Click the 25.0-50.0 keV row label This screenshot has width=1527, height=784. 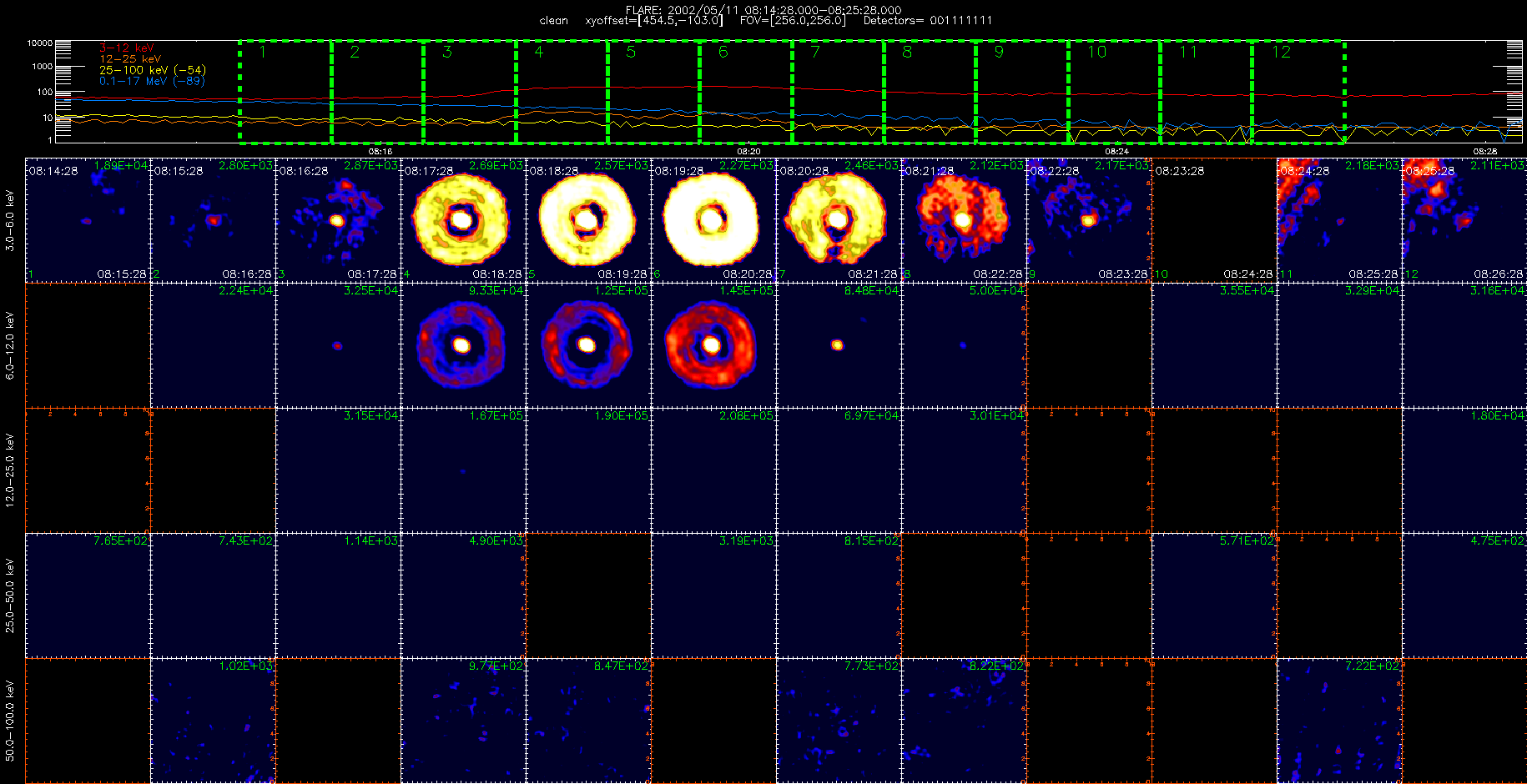click(x=10, y=596)
